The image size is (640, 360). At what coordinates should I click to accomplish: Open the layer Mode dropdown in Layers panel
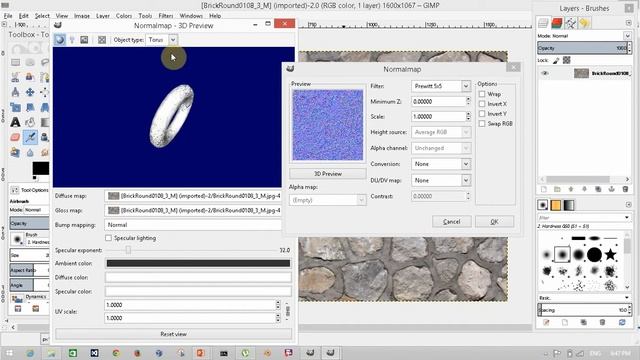click(x=584, y=36)
